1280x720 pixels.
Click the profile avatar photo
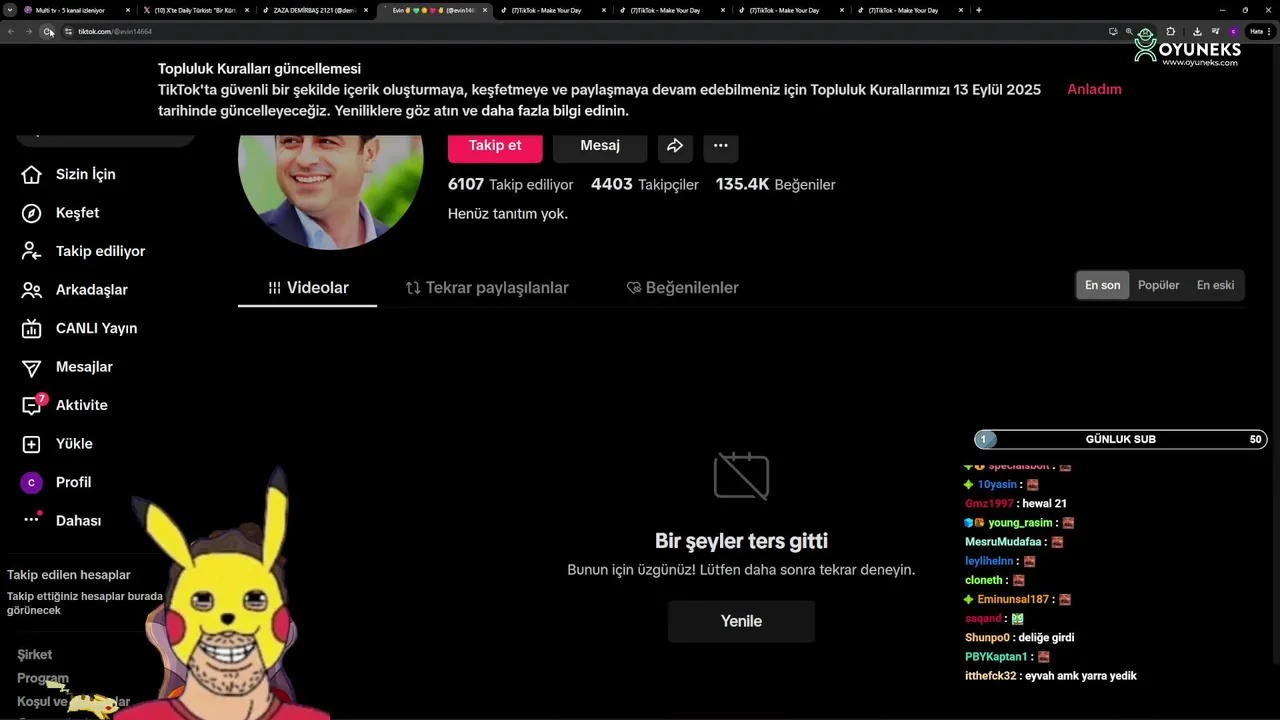(x=330, y=190)
